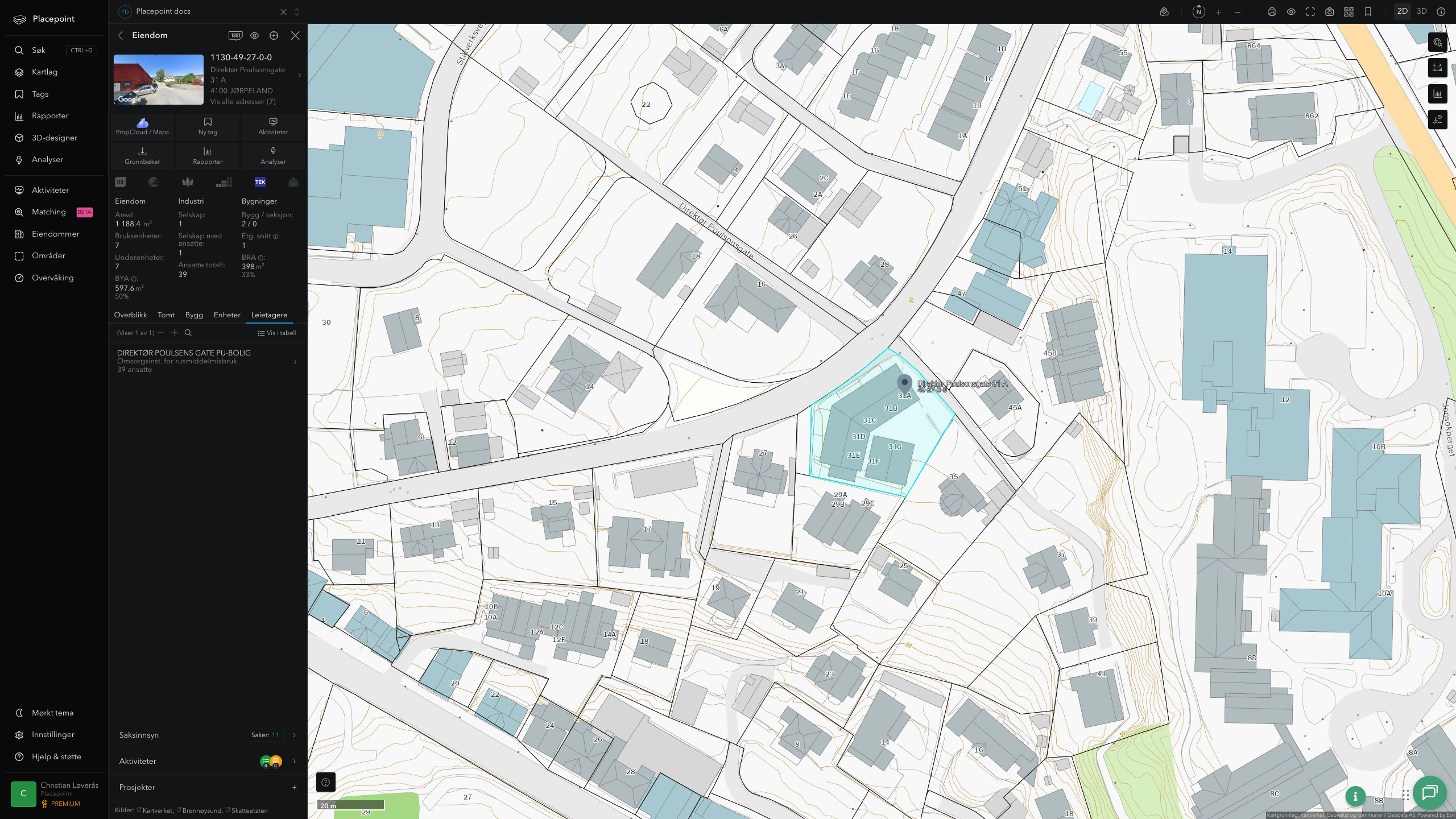The height and width of the screenshot is (819, 1456).
Task: Click the BR register icon
Action: [x=120, y=182]
